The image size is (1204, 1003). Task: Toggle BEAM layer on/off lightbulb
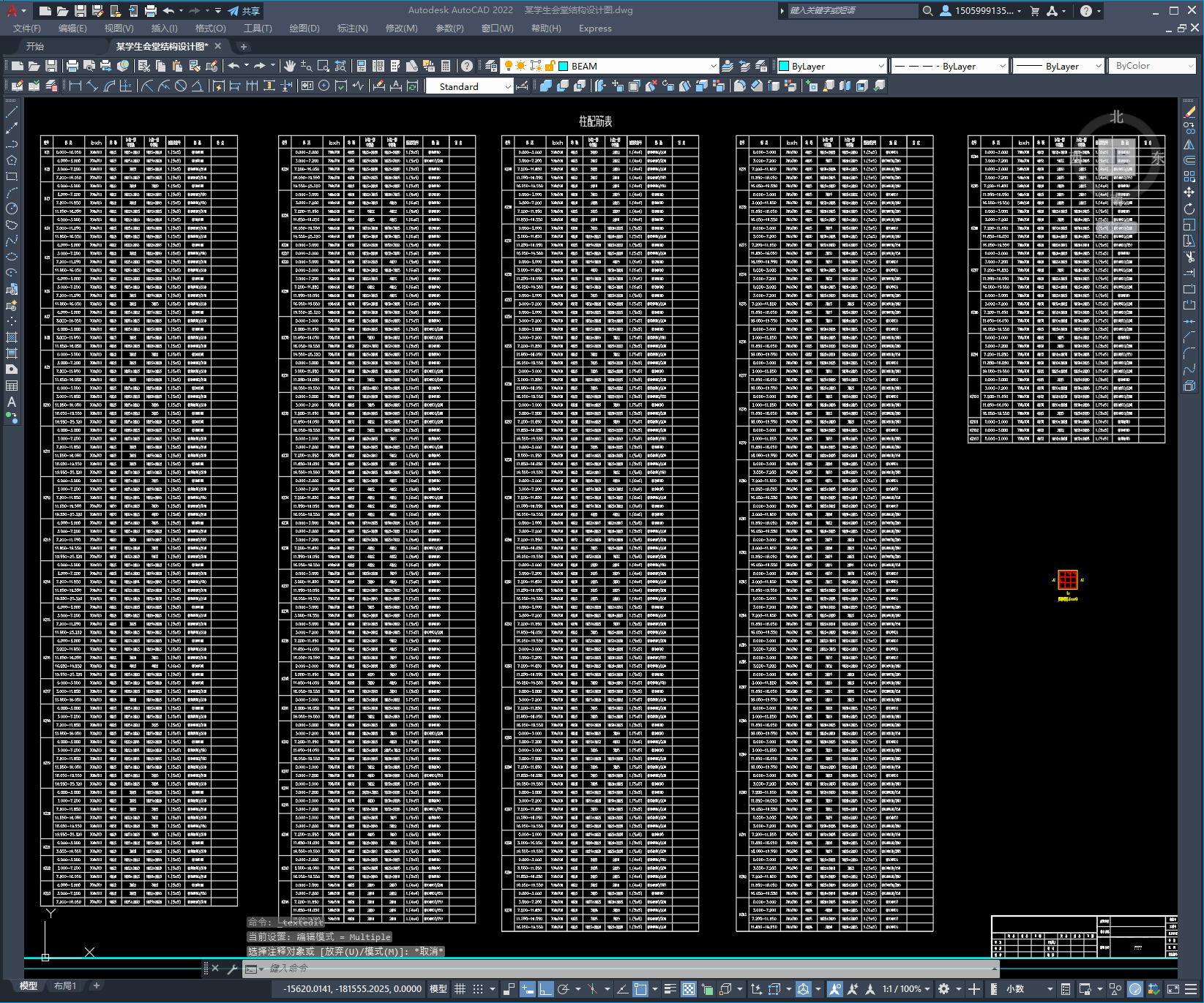(509, 66)
